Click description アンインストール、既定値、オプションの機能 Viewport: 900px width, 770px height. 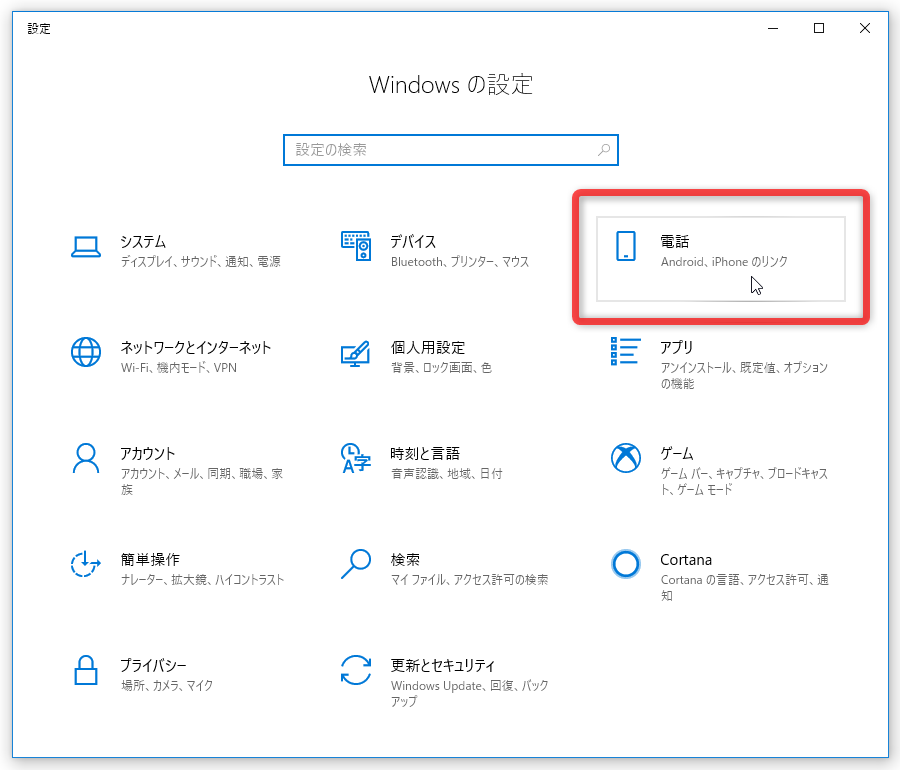744,375
